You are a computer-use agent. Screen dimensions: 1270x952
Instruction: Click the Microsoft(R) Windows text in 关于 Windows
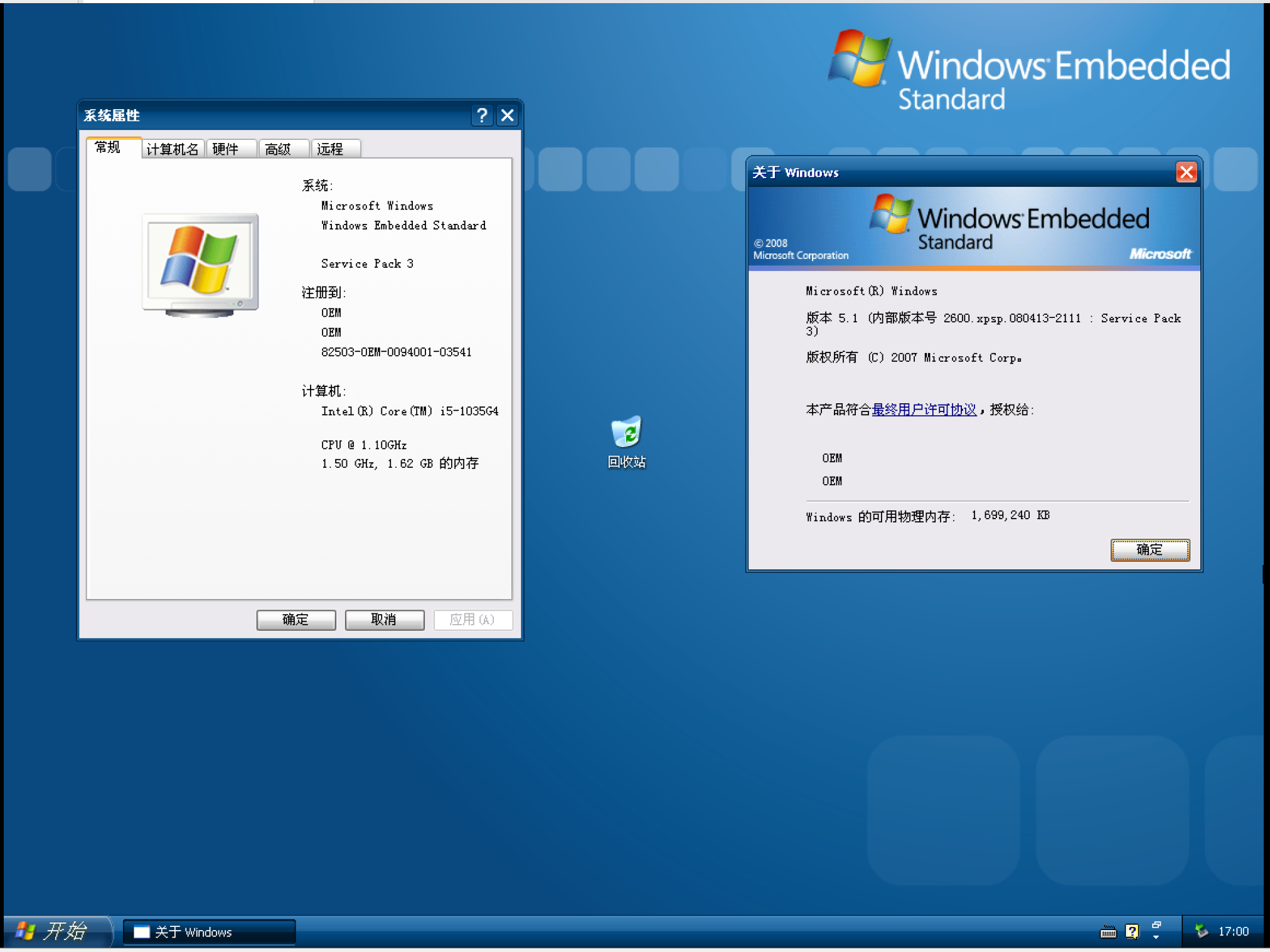(x=872, y=291)
